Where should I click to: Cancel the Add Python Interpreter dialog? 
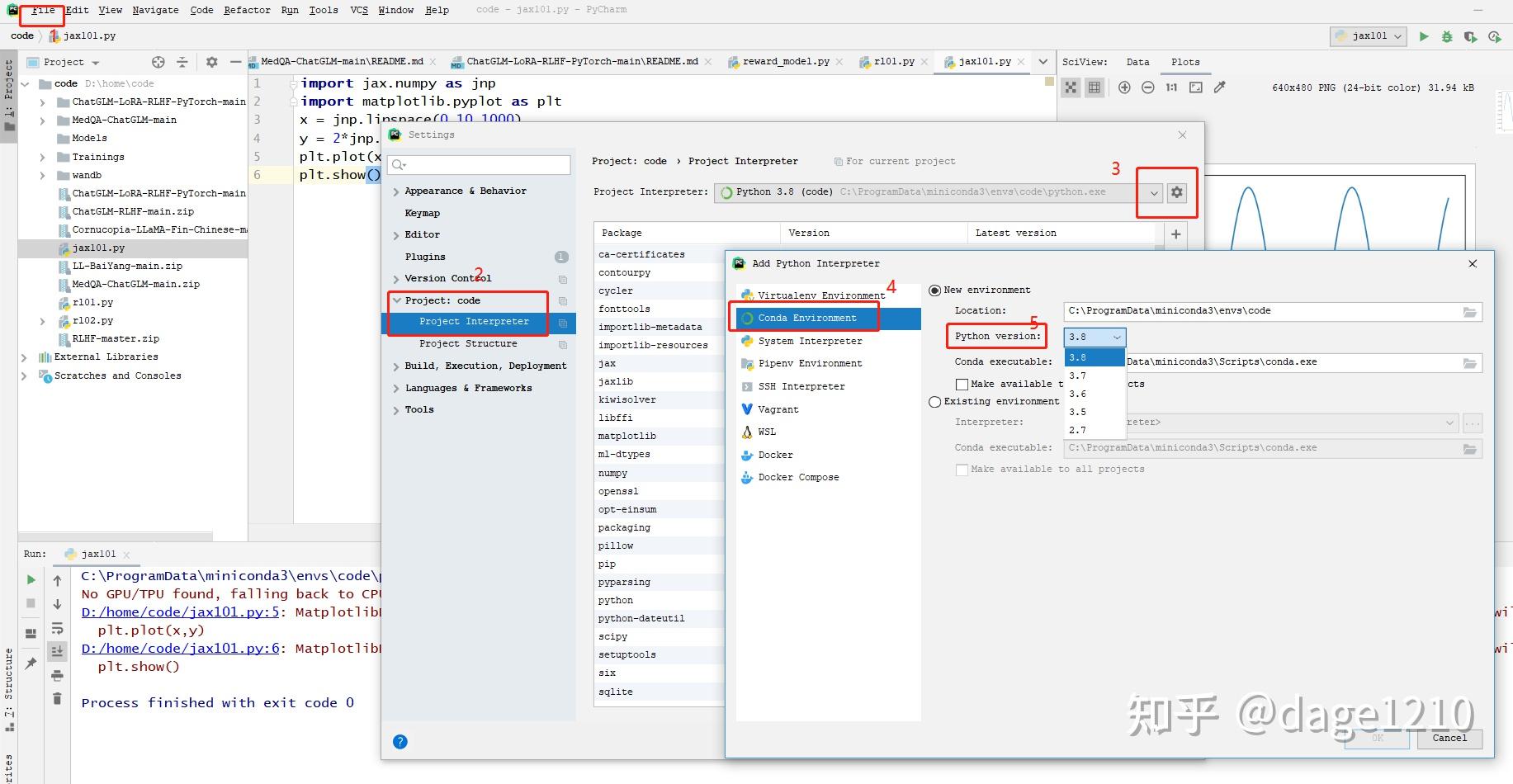click(1450, 739)
